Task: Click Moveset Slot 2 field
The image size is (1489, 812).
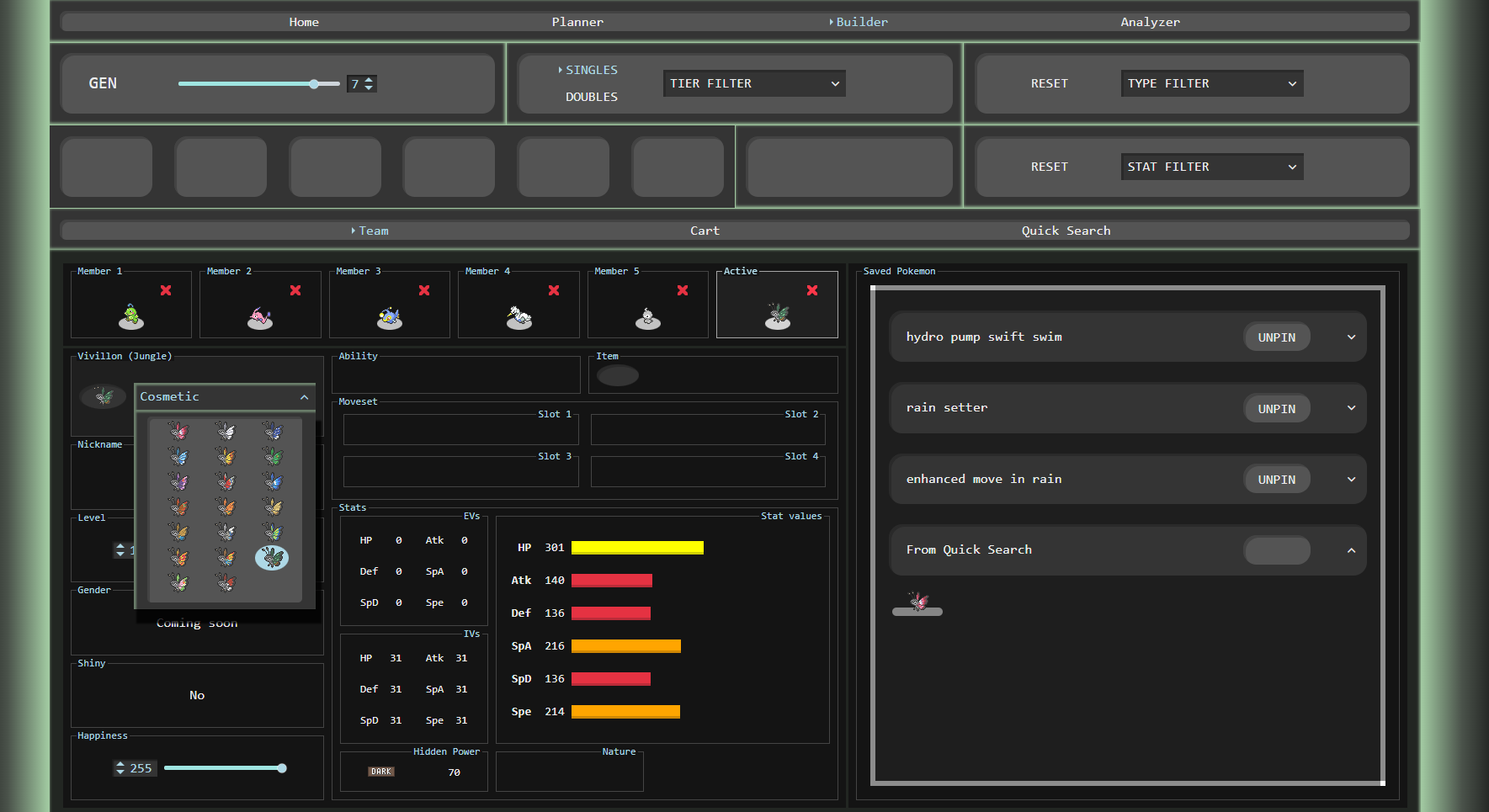Action: point(708,429)
